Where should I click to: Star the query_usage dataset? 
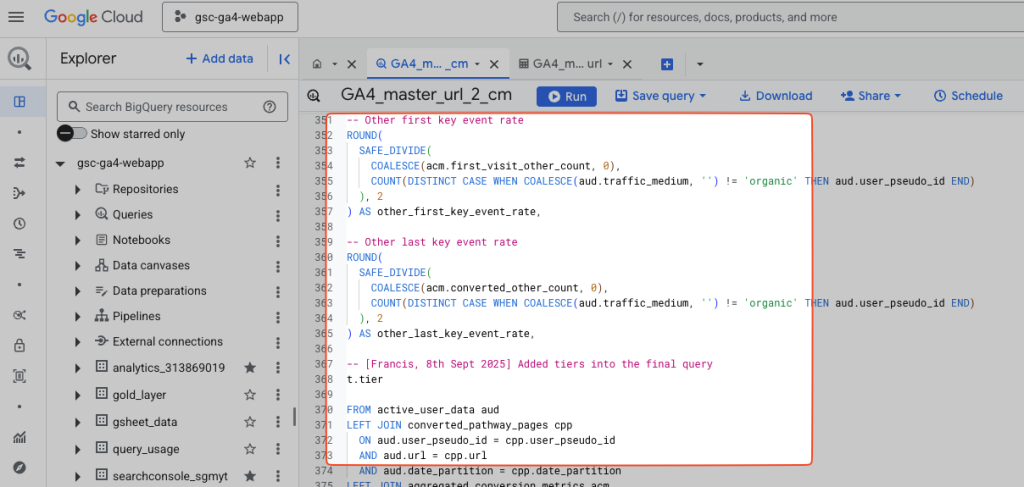[249, 449]
